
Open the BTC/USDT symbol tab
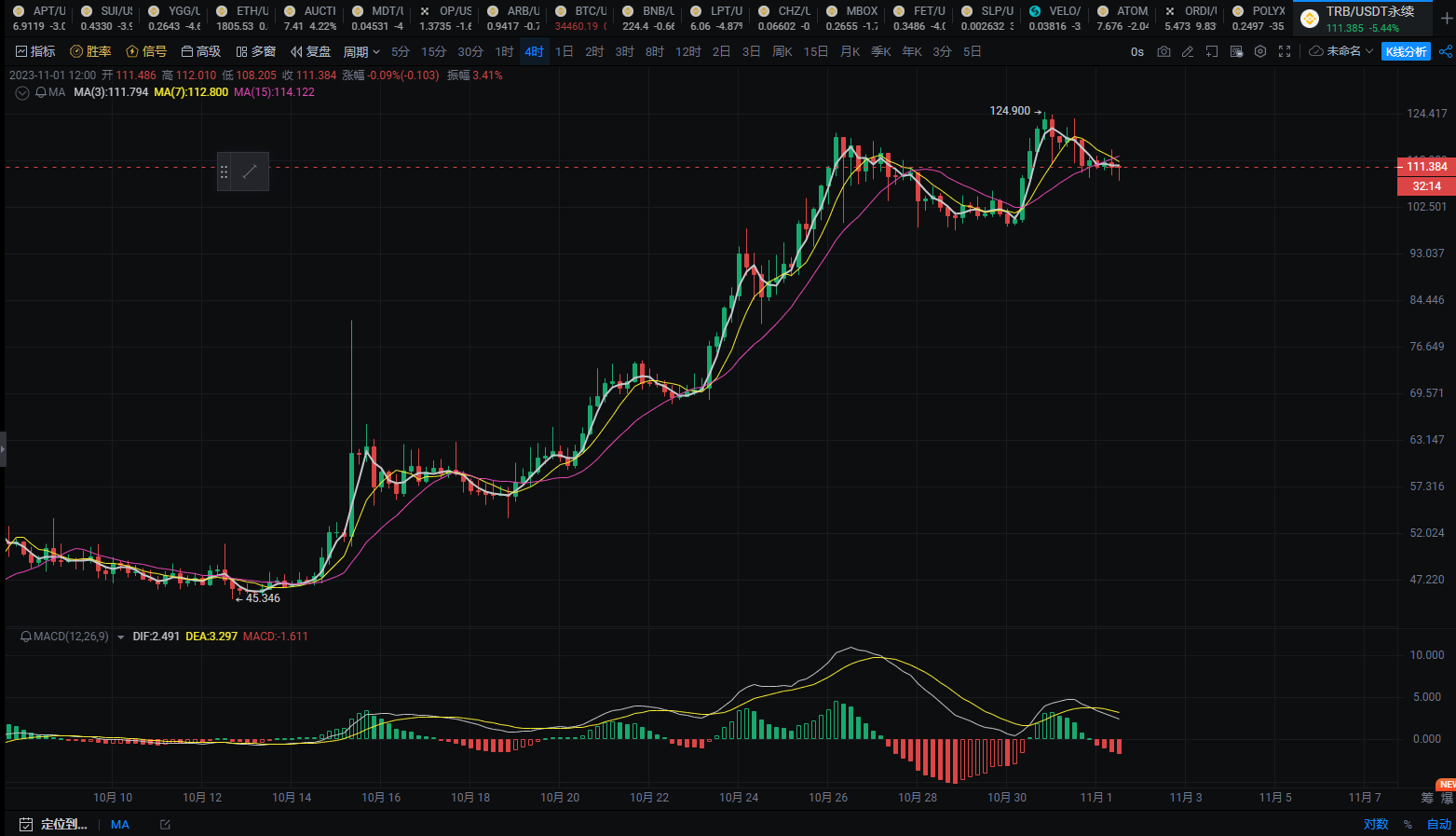point(580,18)
